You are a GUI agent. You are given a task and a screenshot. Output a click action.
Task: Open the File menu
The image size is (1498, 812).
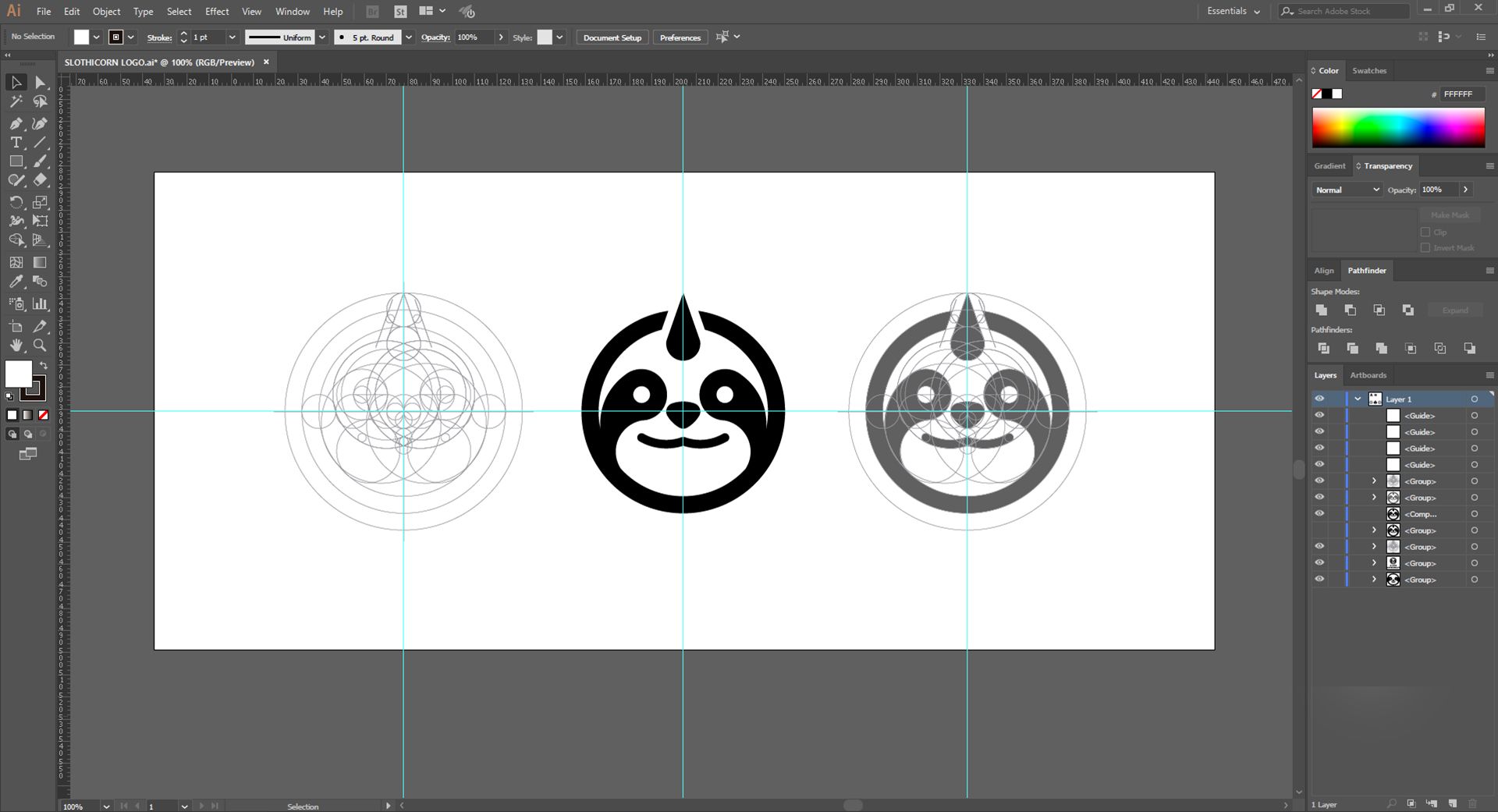pos(44,11)
